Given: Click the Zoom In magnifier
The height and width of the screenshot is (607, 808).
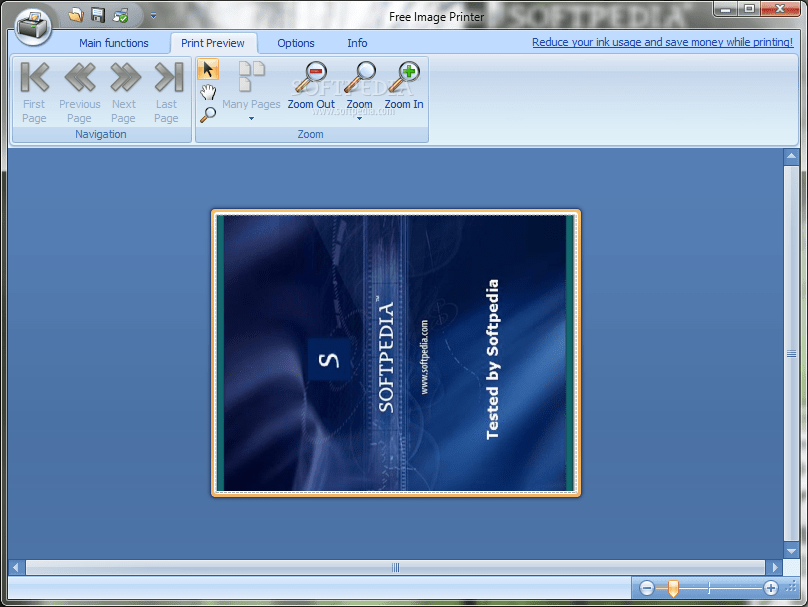Looking at the screenshot, I should pos(404,86).
